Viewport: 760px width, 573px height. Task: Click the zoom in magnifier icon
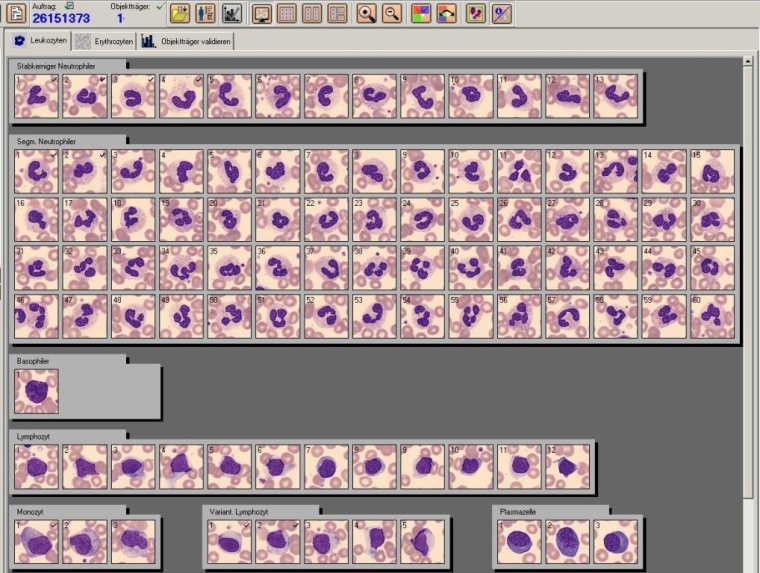pyautogui.click(x=367, y=14)
